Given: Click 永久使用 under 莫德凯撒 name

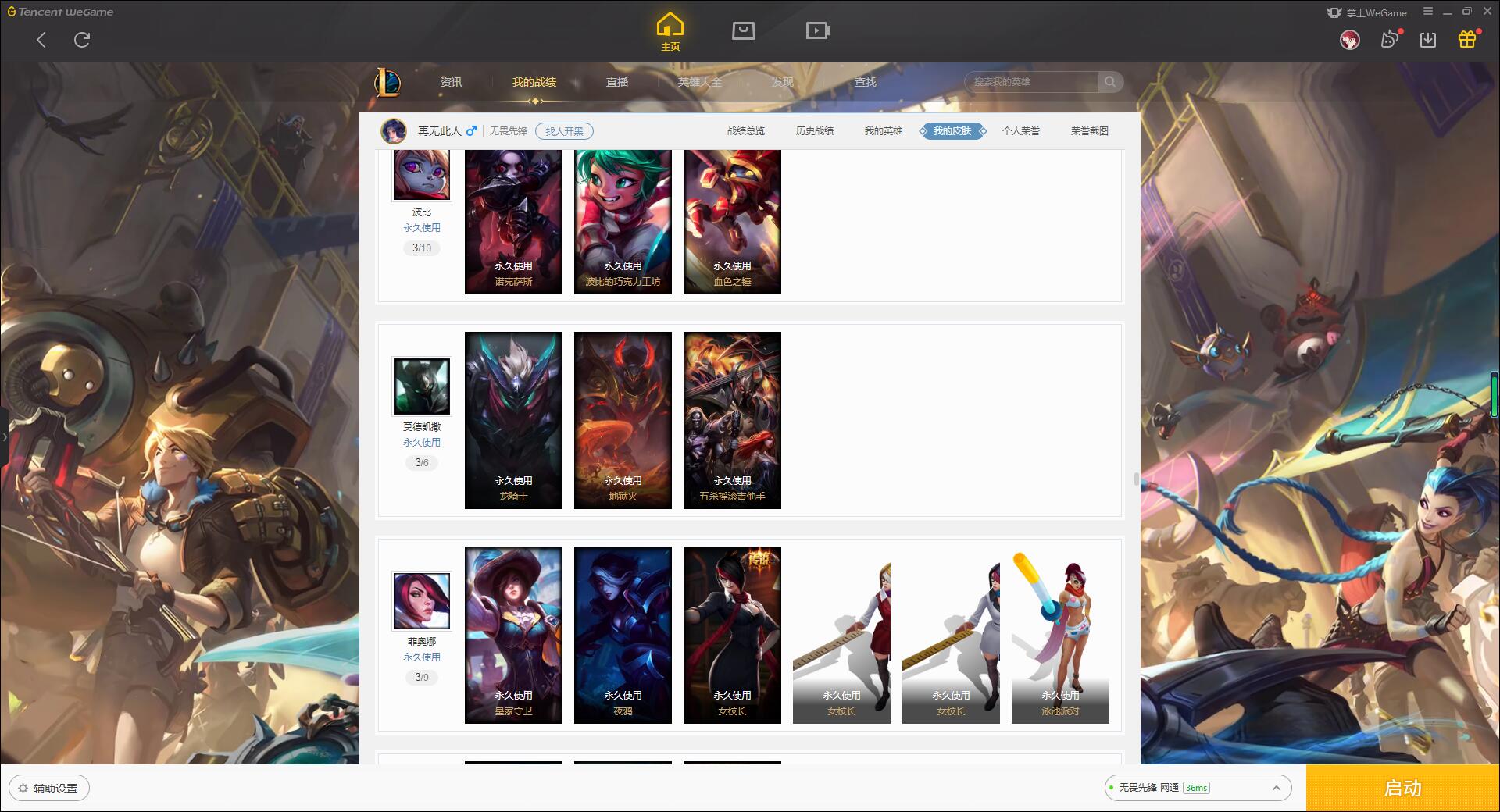Looking at the screenshot, I should [422, 443].
